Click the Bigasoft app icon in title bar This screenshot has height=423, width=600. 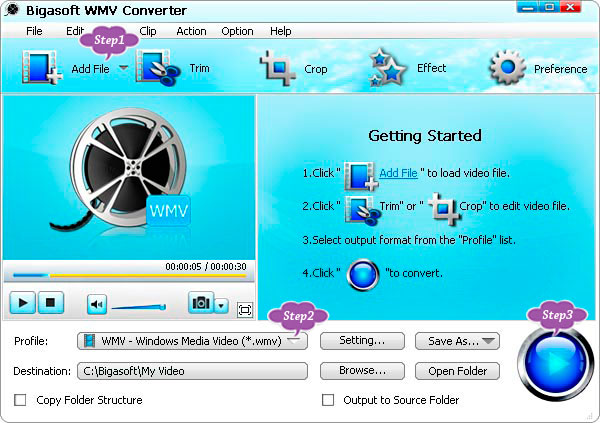coord(11,10)
